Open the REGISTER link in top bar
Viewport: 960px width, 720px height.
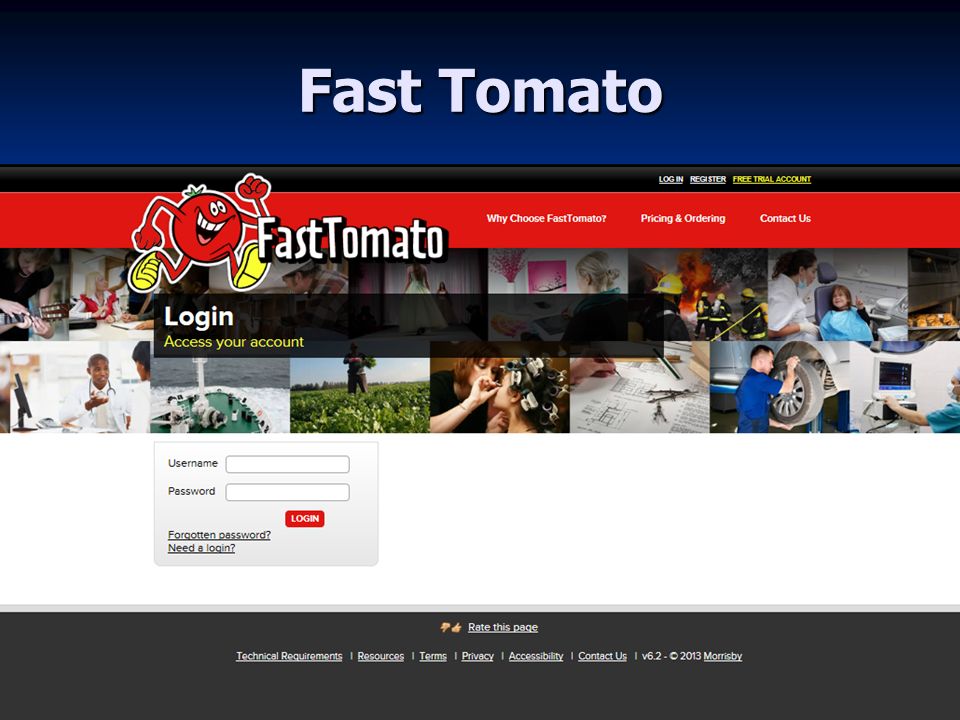pos(708,179)
